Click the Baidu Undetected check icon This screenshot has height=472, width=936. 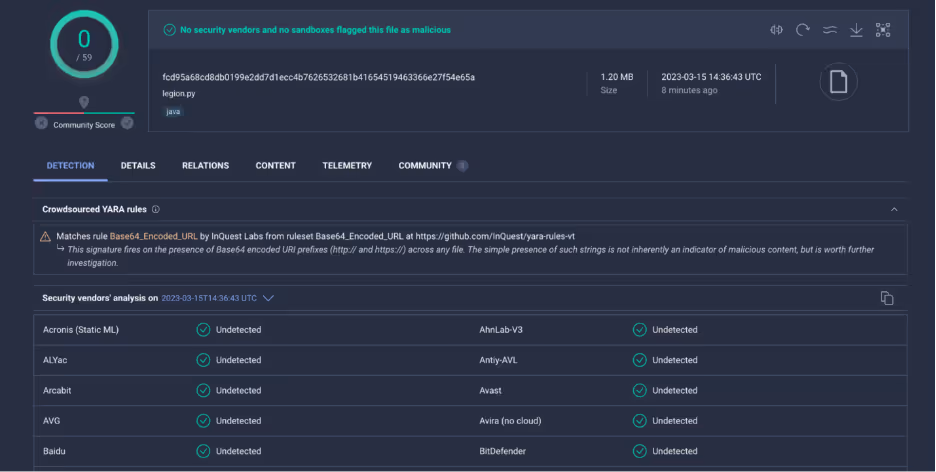(204, 452)
